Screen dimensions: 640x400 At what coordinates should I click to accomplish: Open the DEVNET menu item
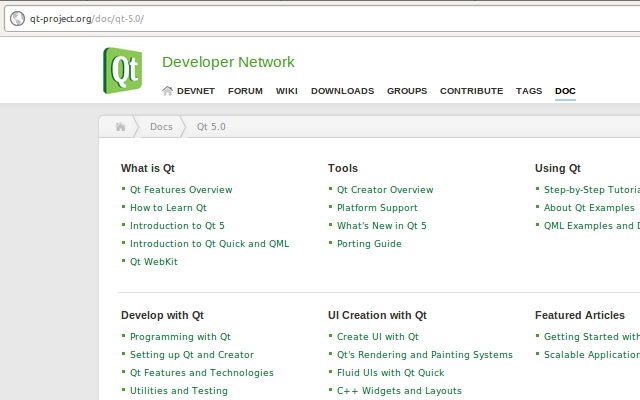click(196, 91)
